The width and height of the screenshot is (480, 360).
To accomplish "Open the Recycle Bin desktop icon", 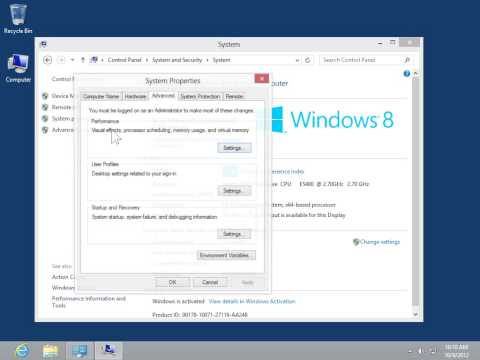I will pos(18,18).
